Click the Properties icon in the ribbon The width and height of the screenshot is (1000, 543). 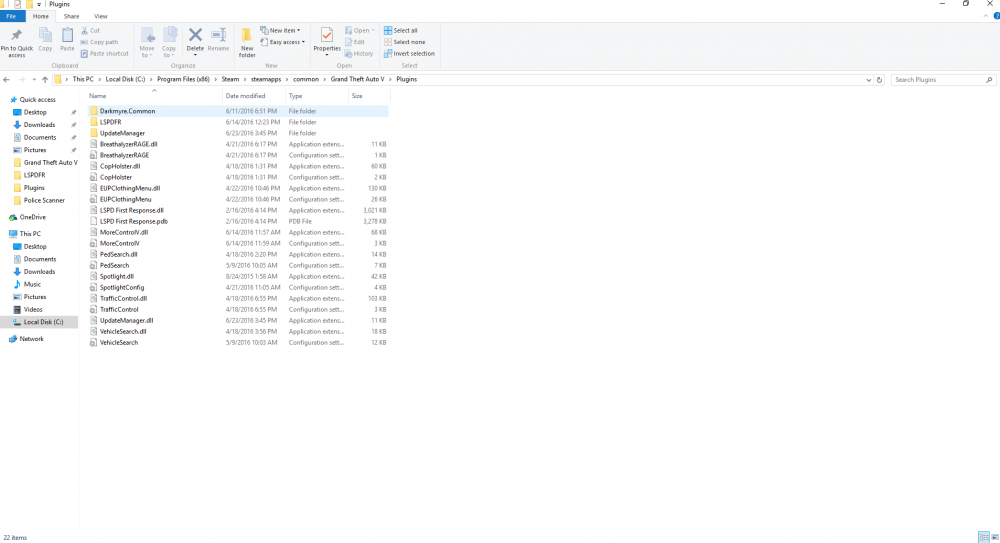(327, 41)
